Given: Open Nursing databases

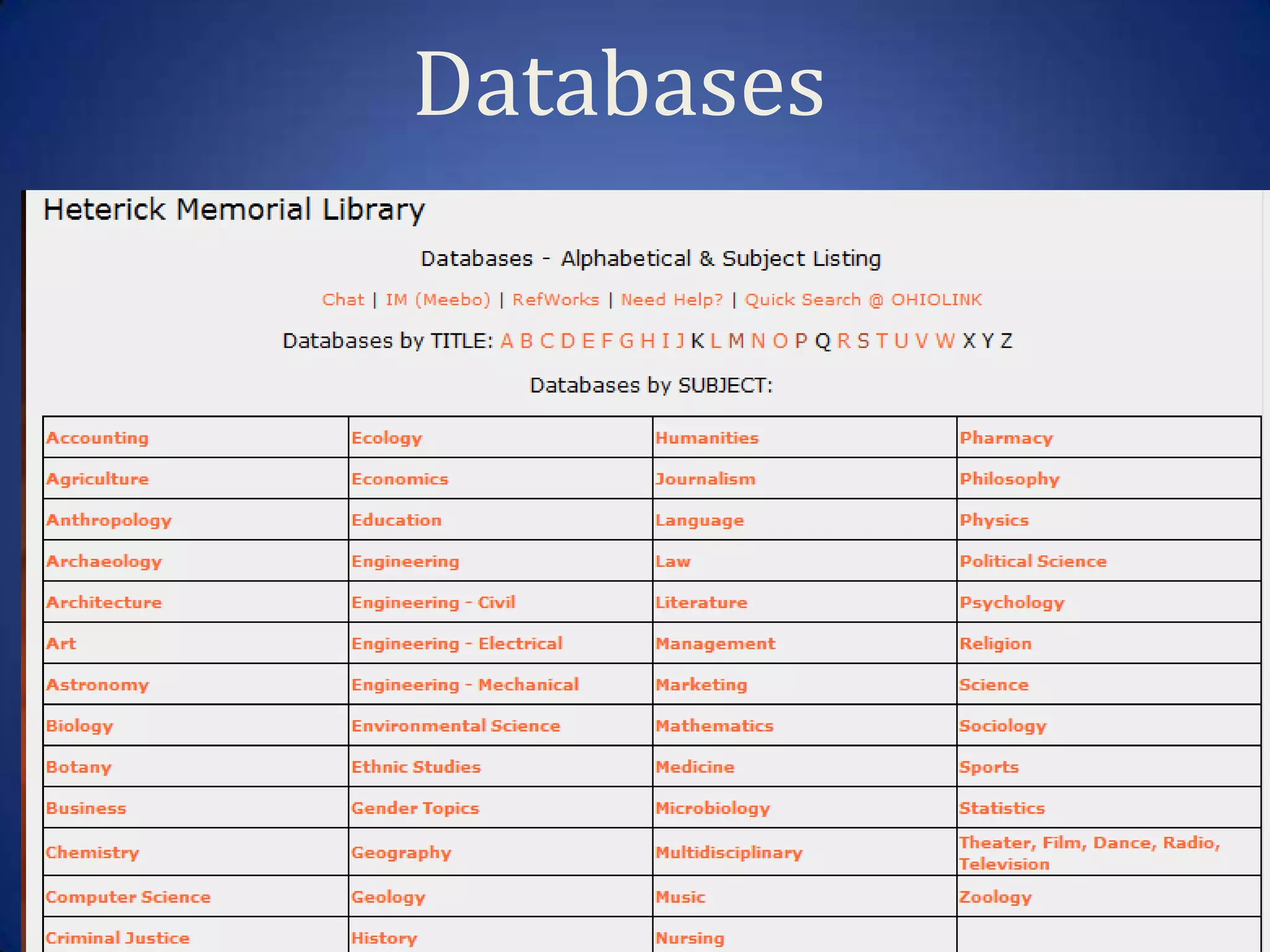Looking at the screenshot, I should [690, 939].
